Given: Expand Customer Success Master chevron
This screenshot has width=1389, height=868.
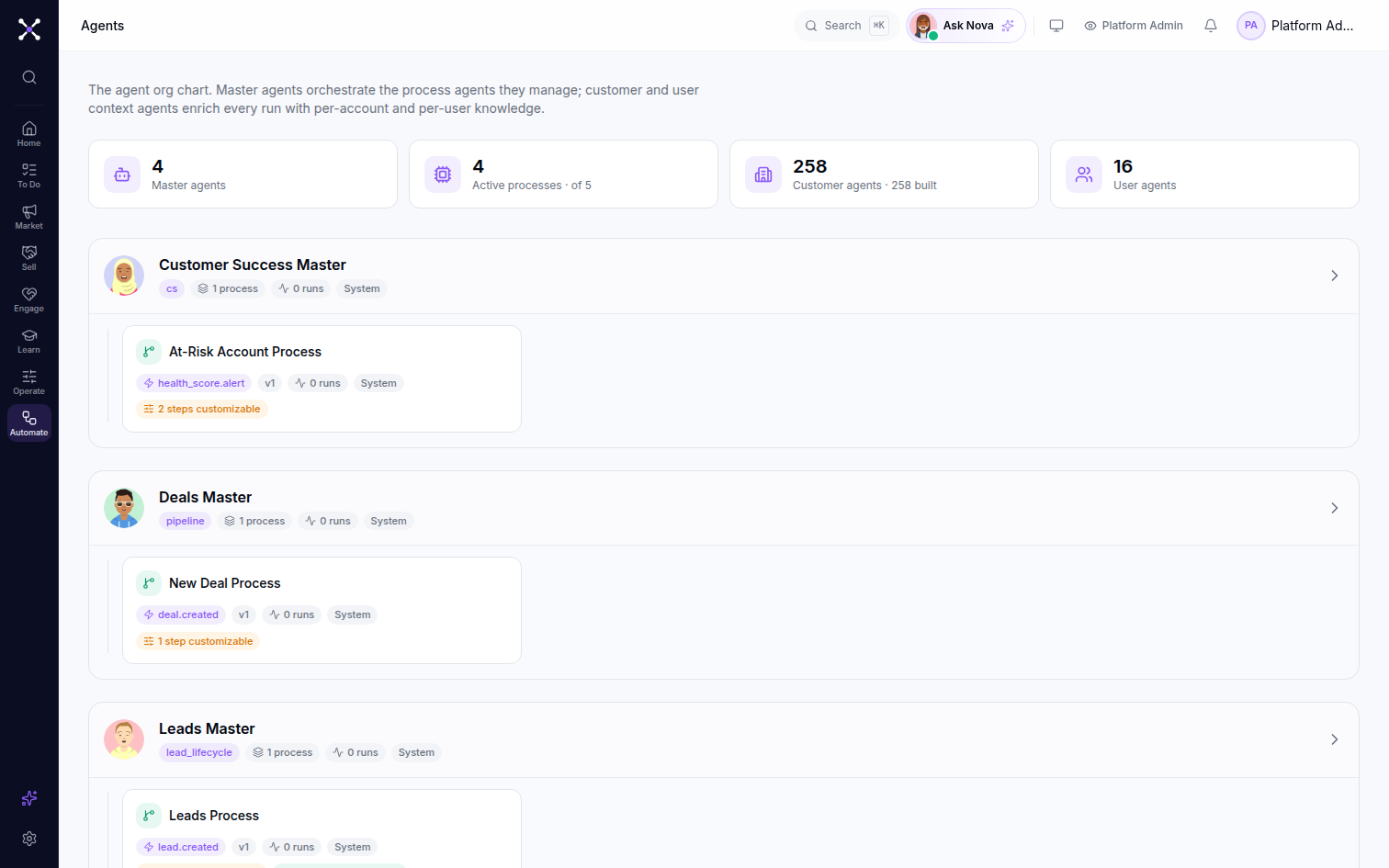Looking at the screenshot, I should tap(1335, 276).
